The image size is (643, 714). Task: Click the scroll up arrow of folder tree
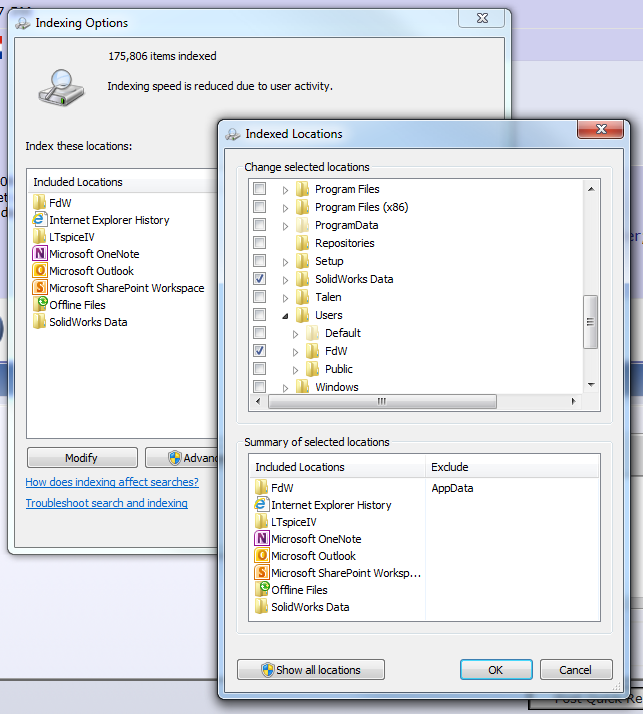pyautogui.click(x=591, y=189)
